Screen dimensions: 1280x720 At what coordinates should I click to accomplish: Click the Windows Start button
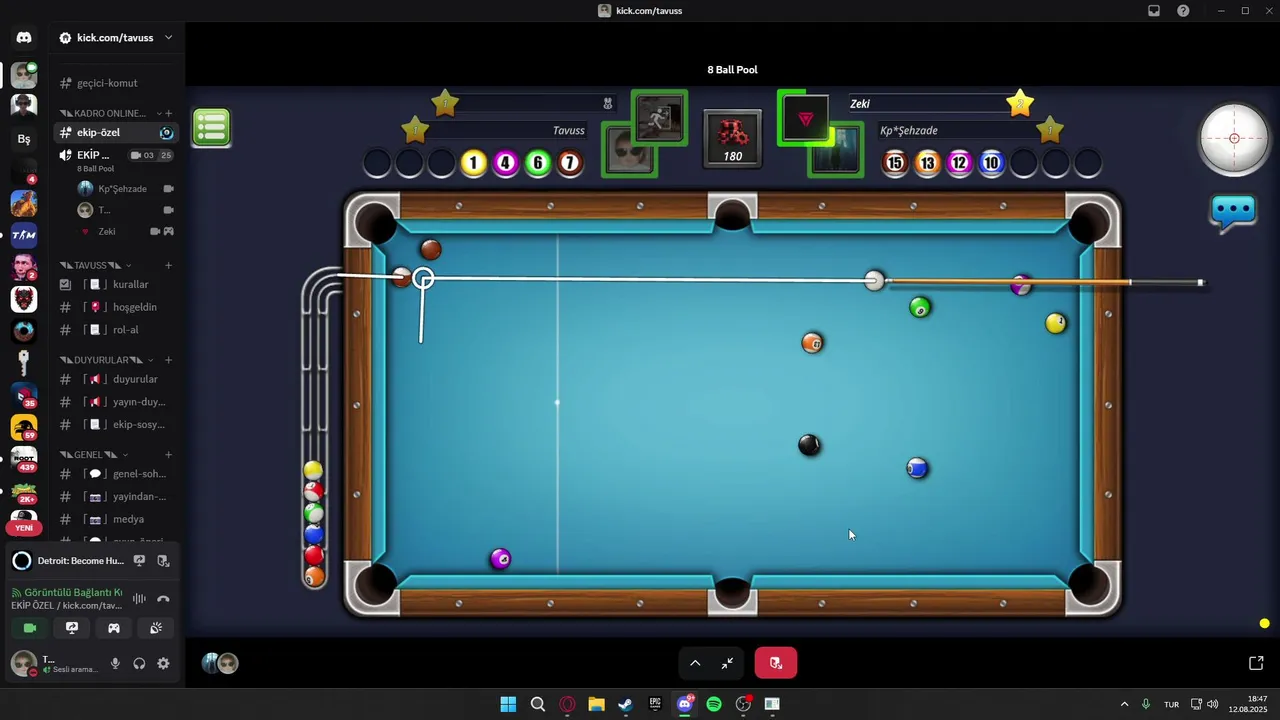pos(508,704)
